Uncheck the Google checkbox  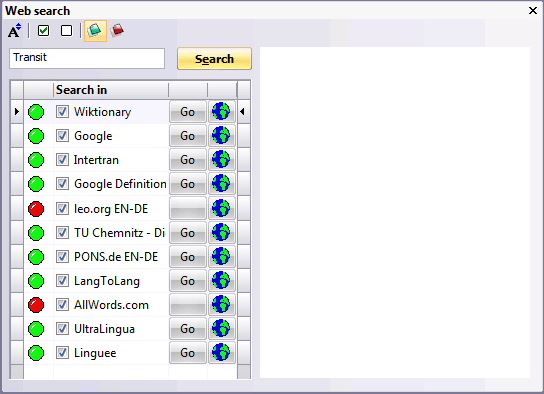click(x=62, y=136)
